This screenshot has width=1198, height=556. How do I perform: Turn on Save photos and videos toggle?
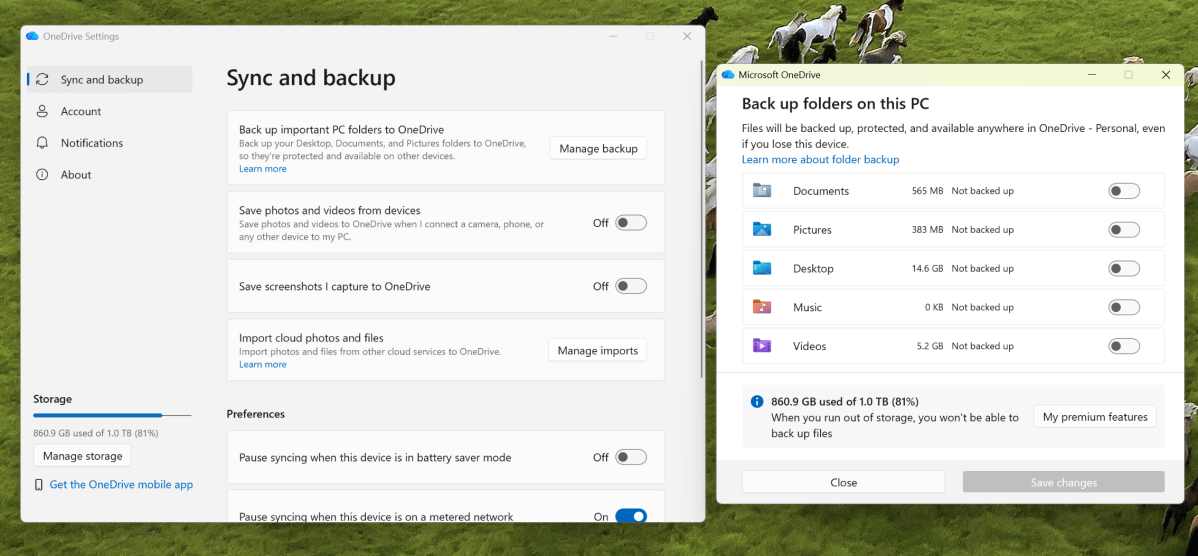tap(631, 223)
